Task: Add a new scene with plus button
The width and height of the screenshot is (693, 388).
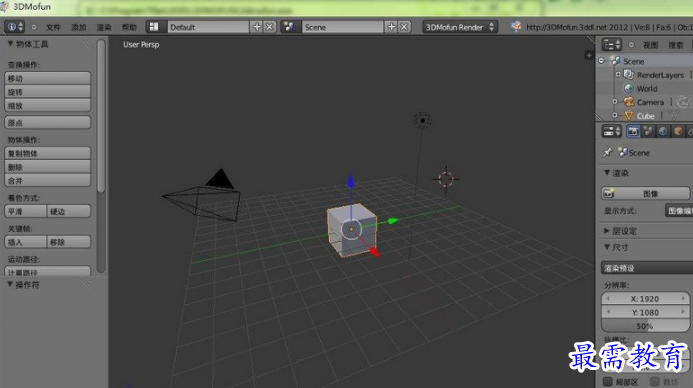Action: pos(391,27)
